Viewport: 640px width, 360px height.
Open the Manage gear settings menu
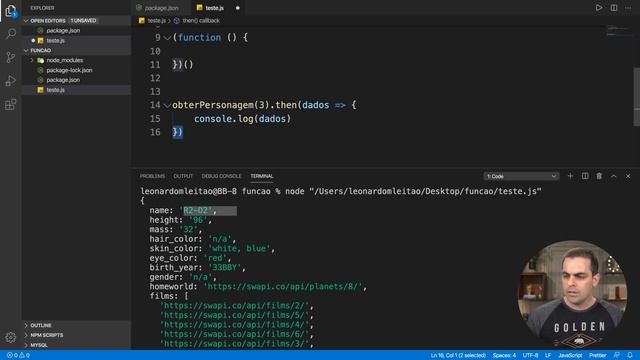click(x=11, y=337)
